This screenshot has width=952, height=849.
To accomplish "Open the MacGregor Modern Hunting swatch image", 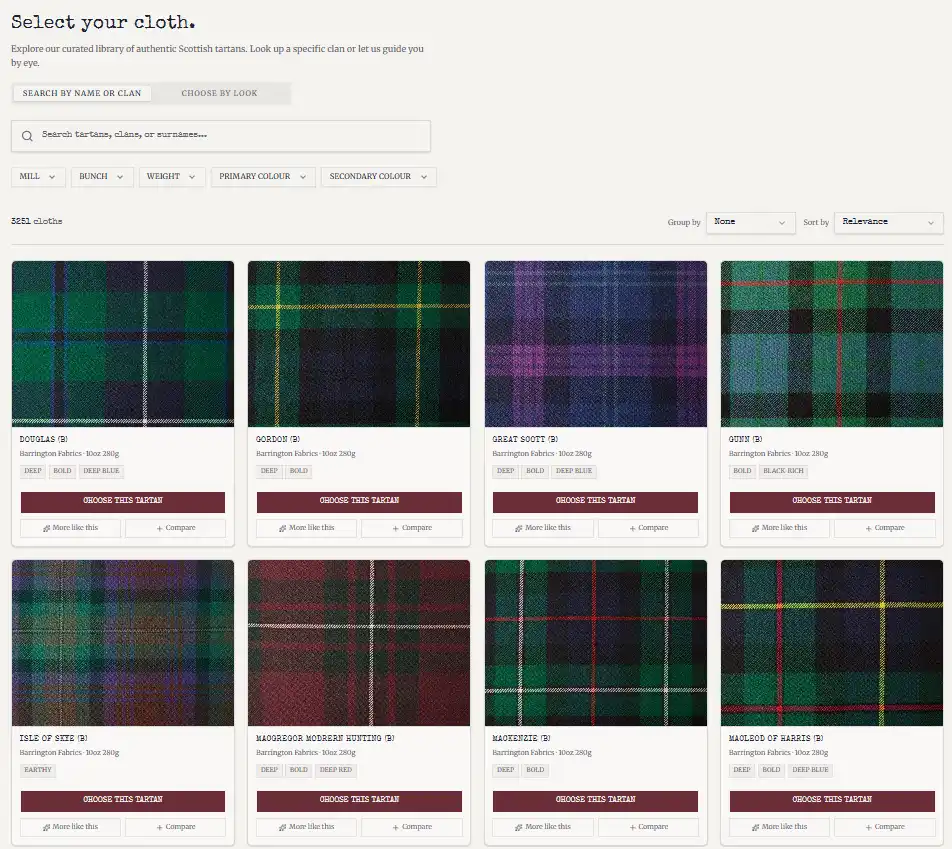I will [x=359, y=643].
